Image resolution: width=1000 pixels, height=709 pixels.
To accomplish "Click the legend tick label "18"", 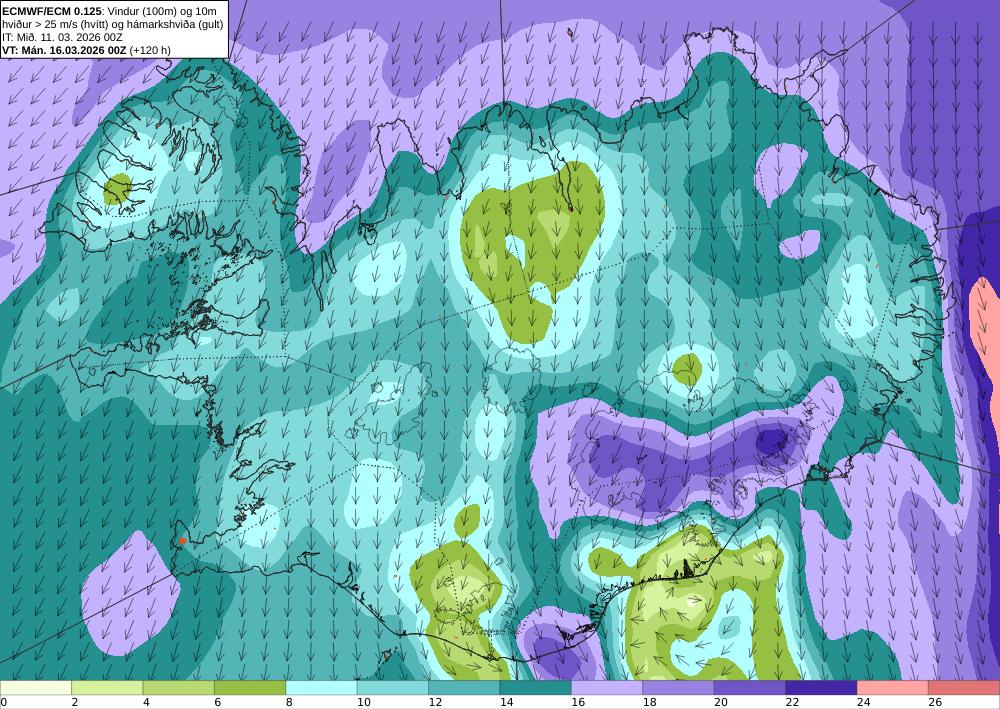I will [x=649, y=702].
